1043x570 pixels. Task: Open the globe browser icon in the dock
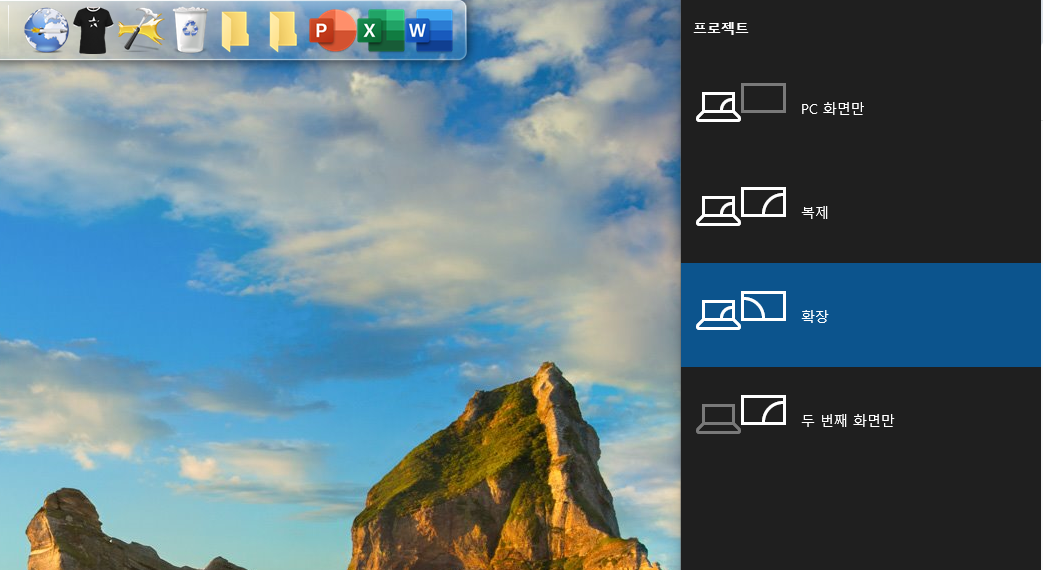[46, 31]
